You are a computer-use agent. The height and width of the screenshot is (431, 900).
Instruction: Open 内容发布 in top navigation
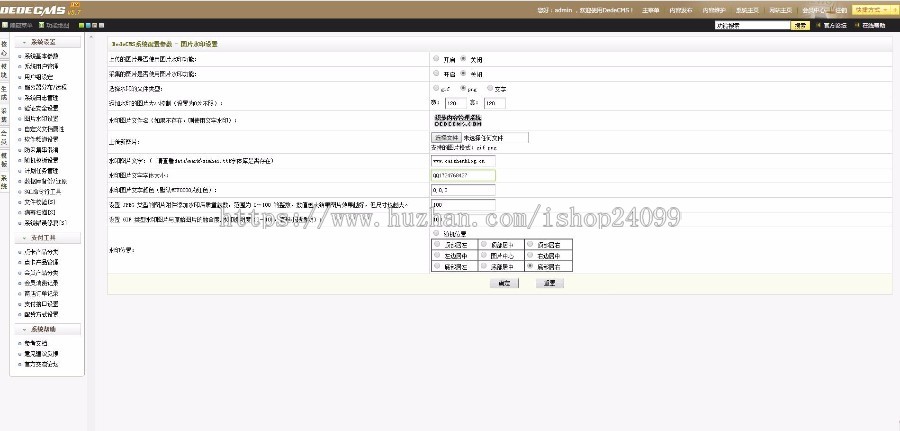click(x=681, y=10)
